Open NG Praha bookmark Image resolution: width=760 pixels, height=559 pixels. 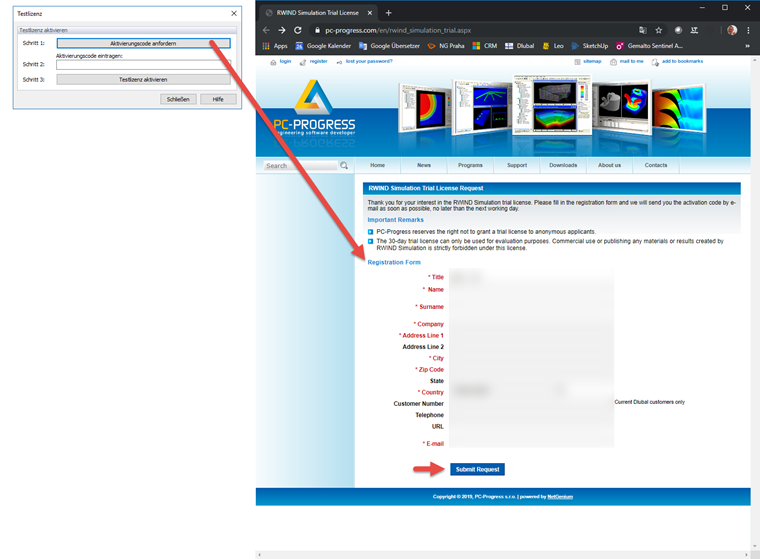pyautogui.click(x=446, y=46)
